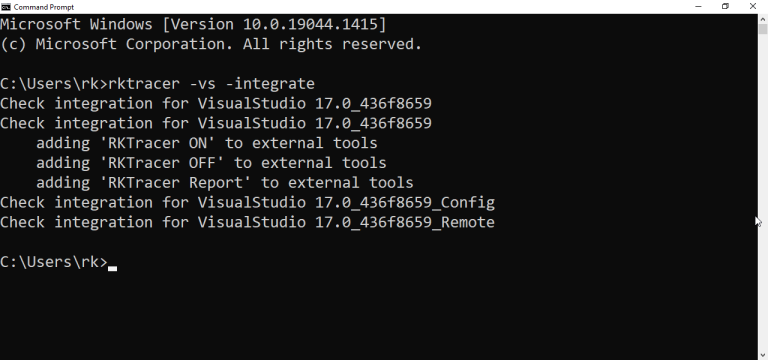Click the line ending with '_Config'
This screenshot has height=360, width=768.
point(247,202)
